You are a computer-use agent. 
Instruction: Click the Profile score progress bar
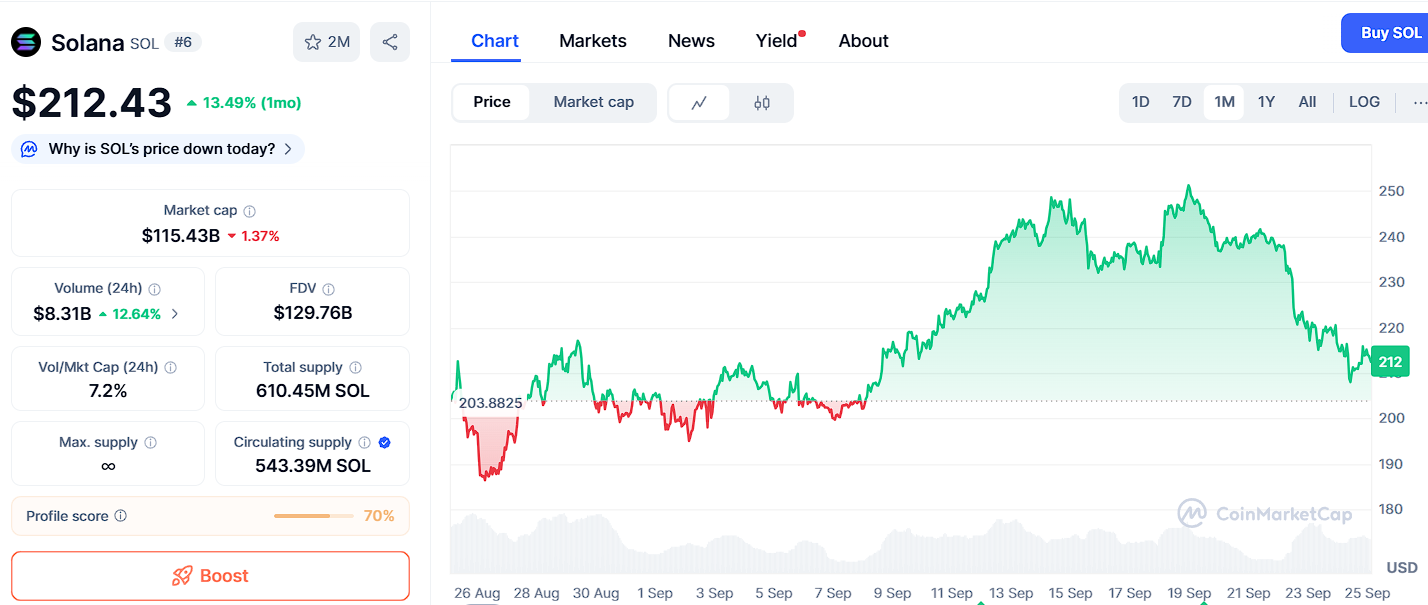[x=313, y=516]
